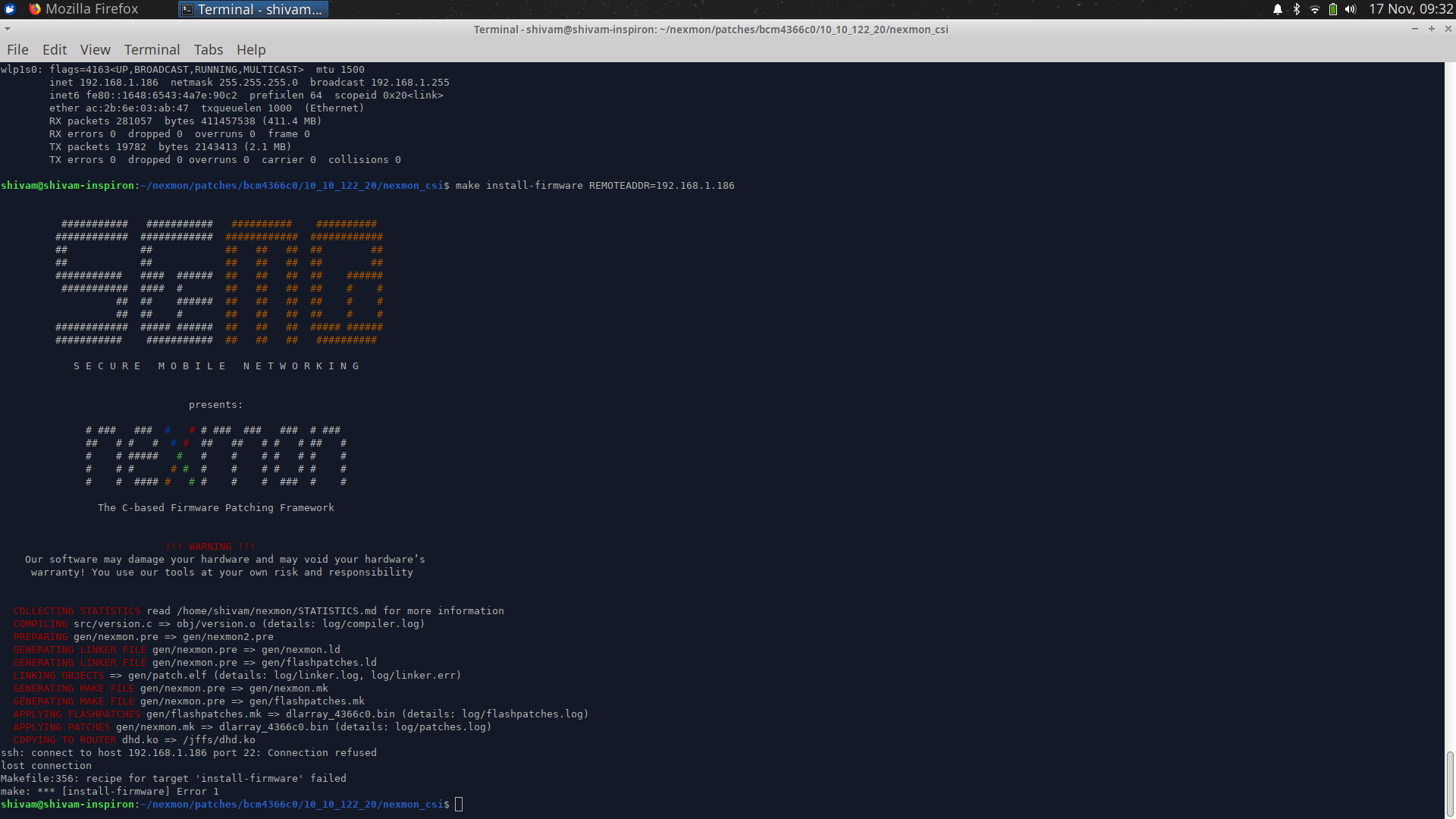Screen dimensions: 1456x819
Task: Click the Bluetooth tray icon
Action: [1297, 9]
